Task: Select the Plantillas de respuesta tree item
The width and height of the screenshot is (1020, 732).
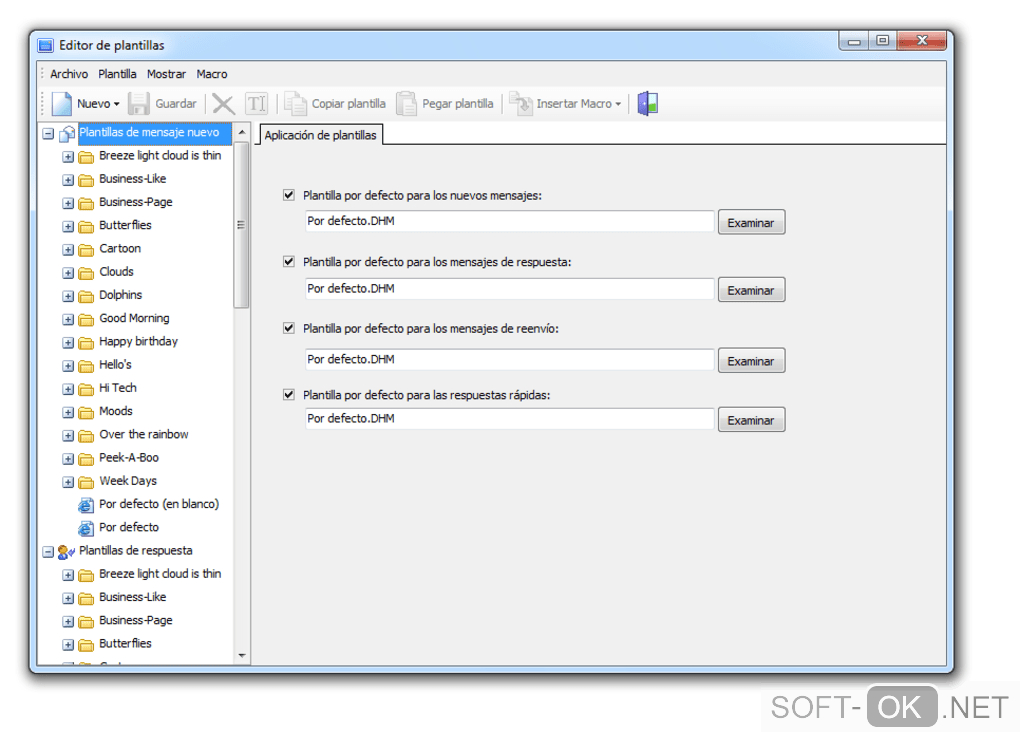Action: point(136,550)
